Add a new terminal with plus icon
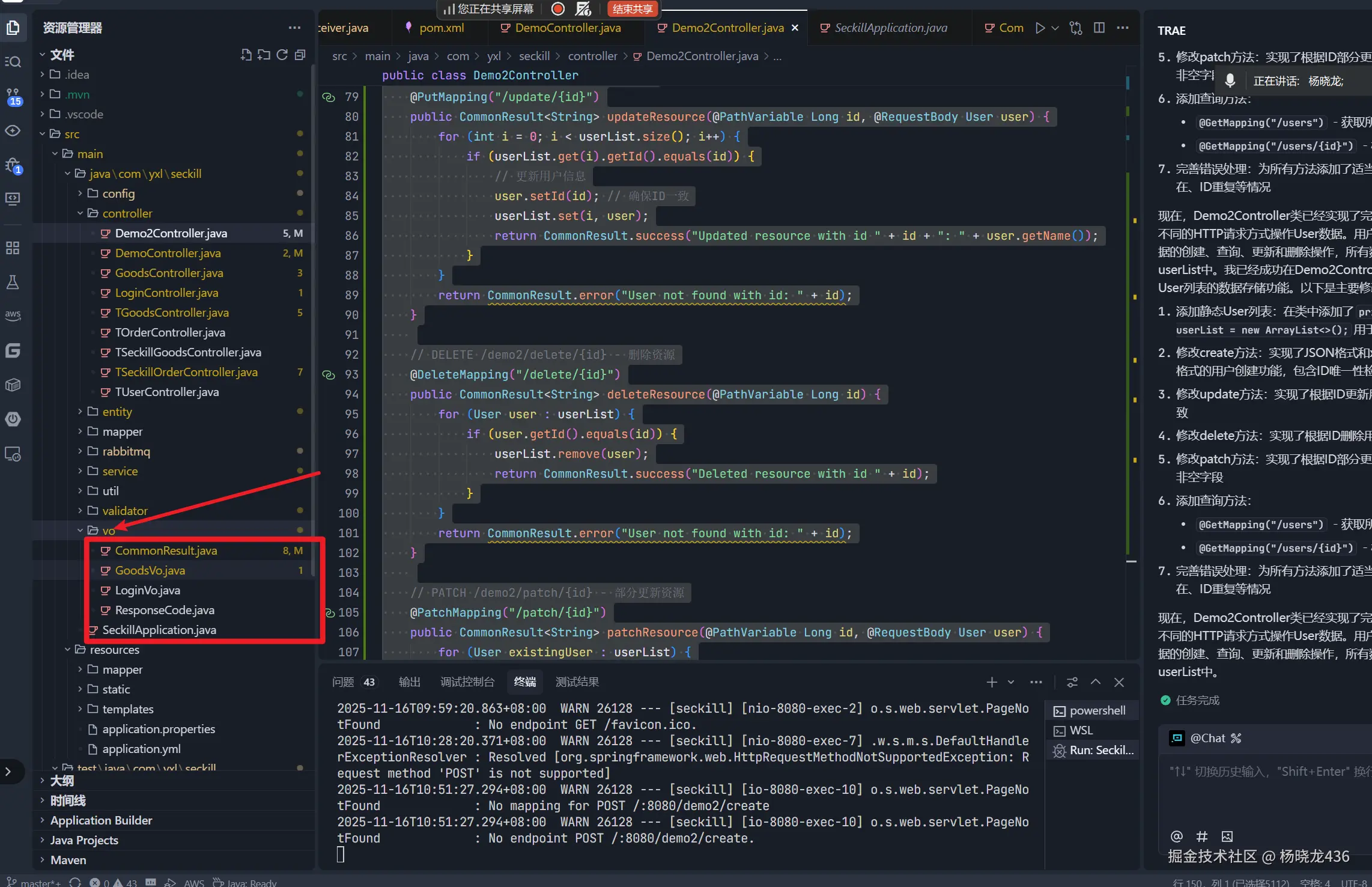 tap(992, 682)
